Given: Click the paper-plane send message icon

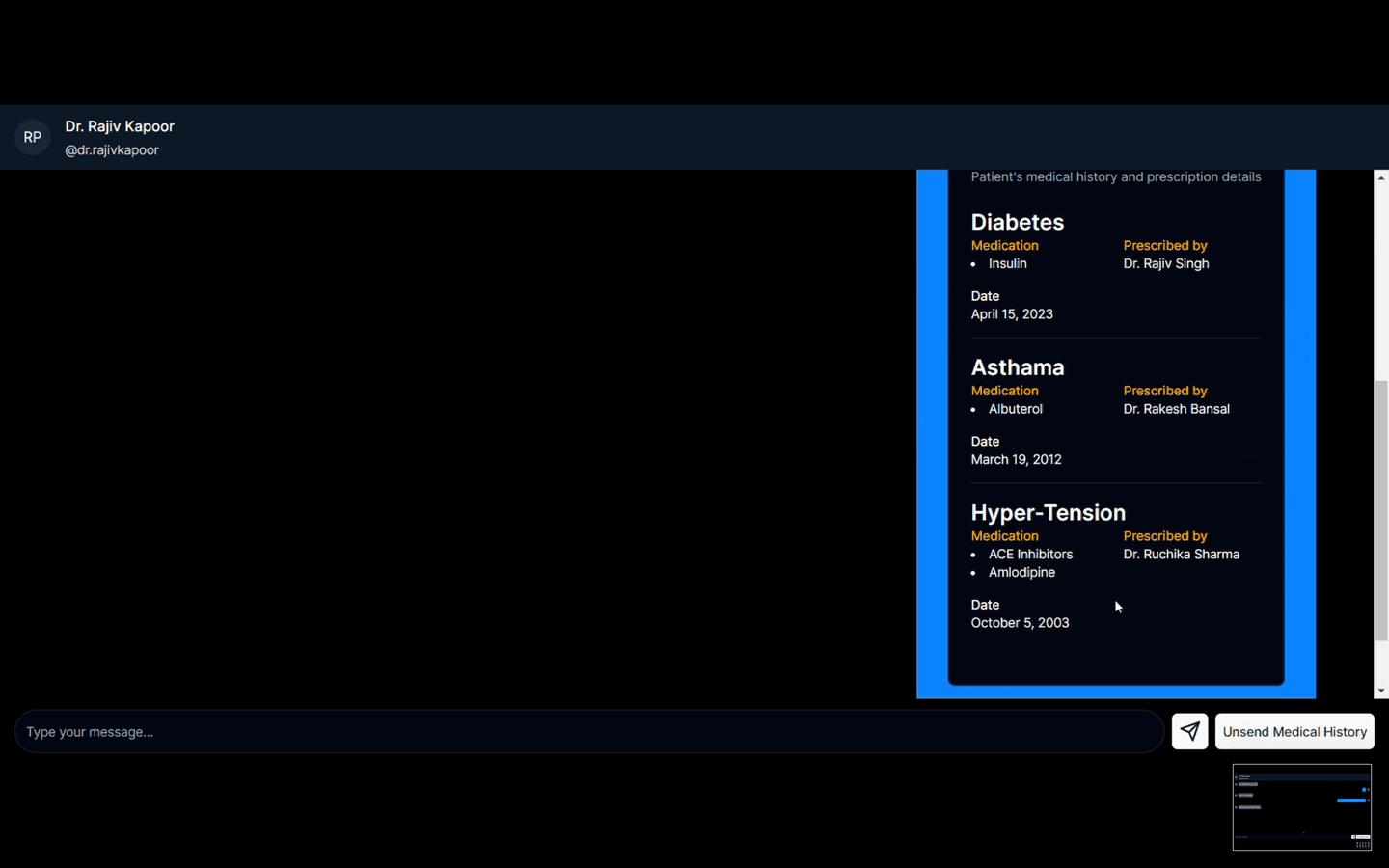Looking at the screenshot, I should click(1189, 731).
